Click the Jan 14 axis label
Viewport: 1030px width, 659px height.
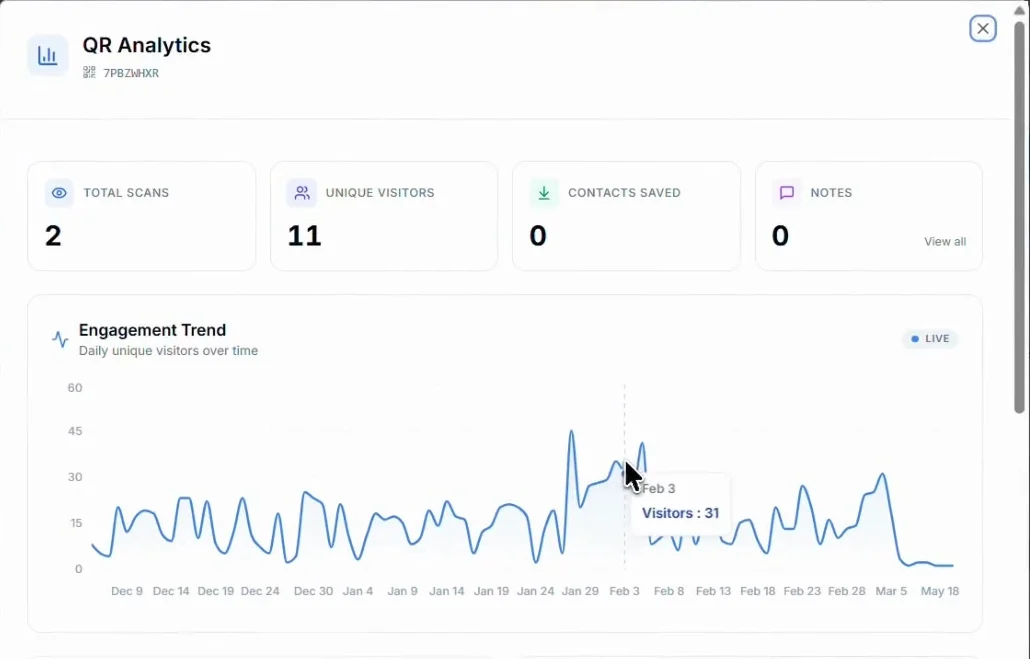[447, 591]
